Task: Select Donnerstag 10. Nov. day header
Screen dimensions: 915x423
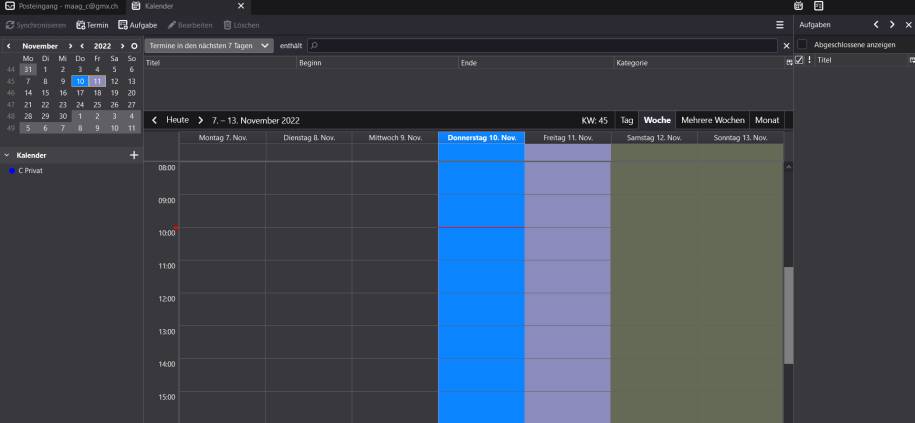Action: point(481,138)
